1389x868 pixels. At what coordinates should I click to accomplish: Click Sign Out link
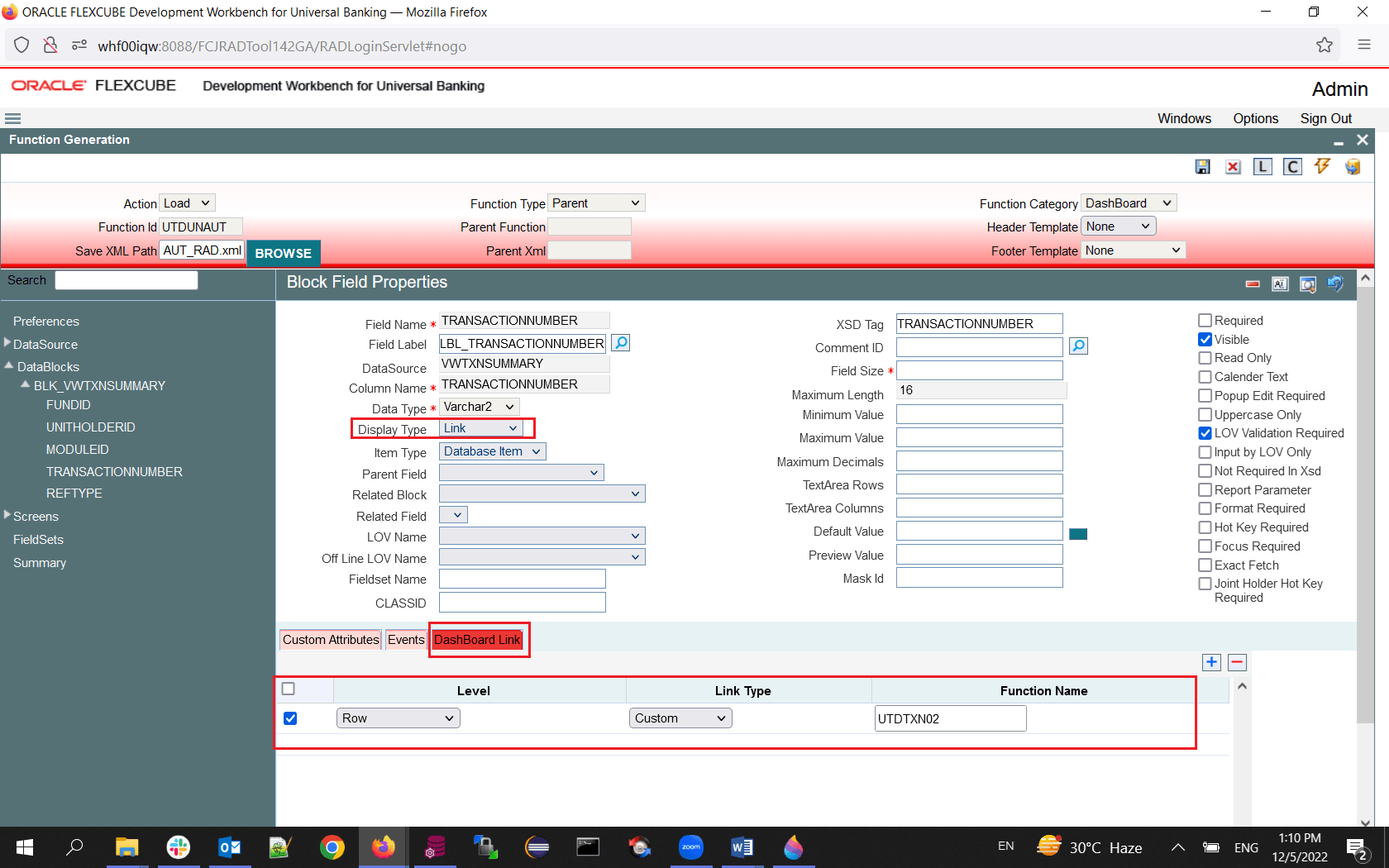1326,118
